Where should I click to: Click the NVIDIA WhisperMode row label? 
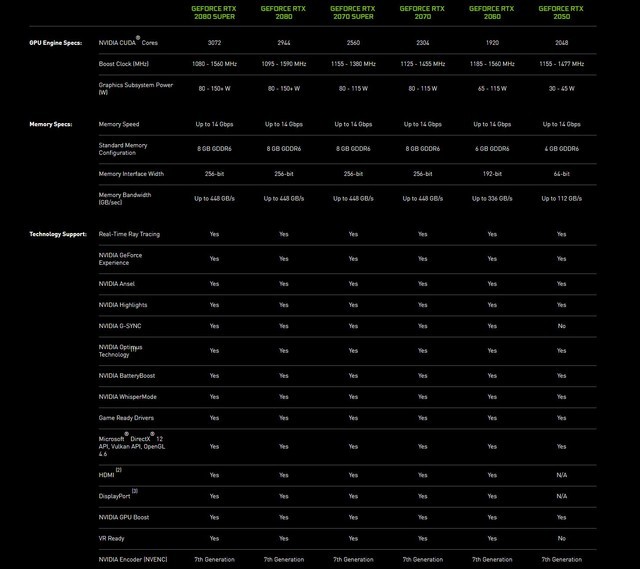click(127, 397)
